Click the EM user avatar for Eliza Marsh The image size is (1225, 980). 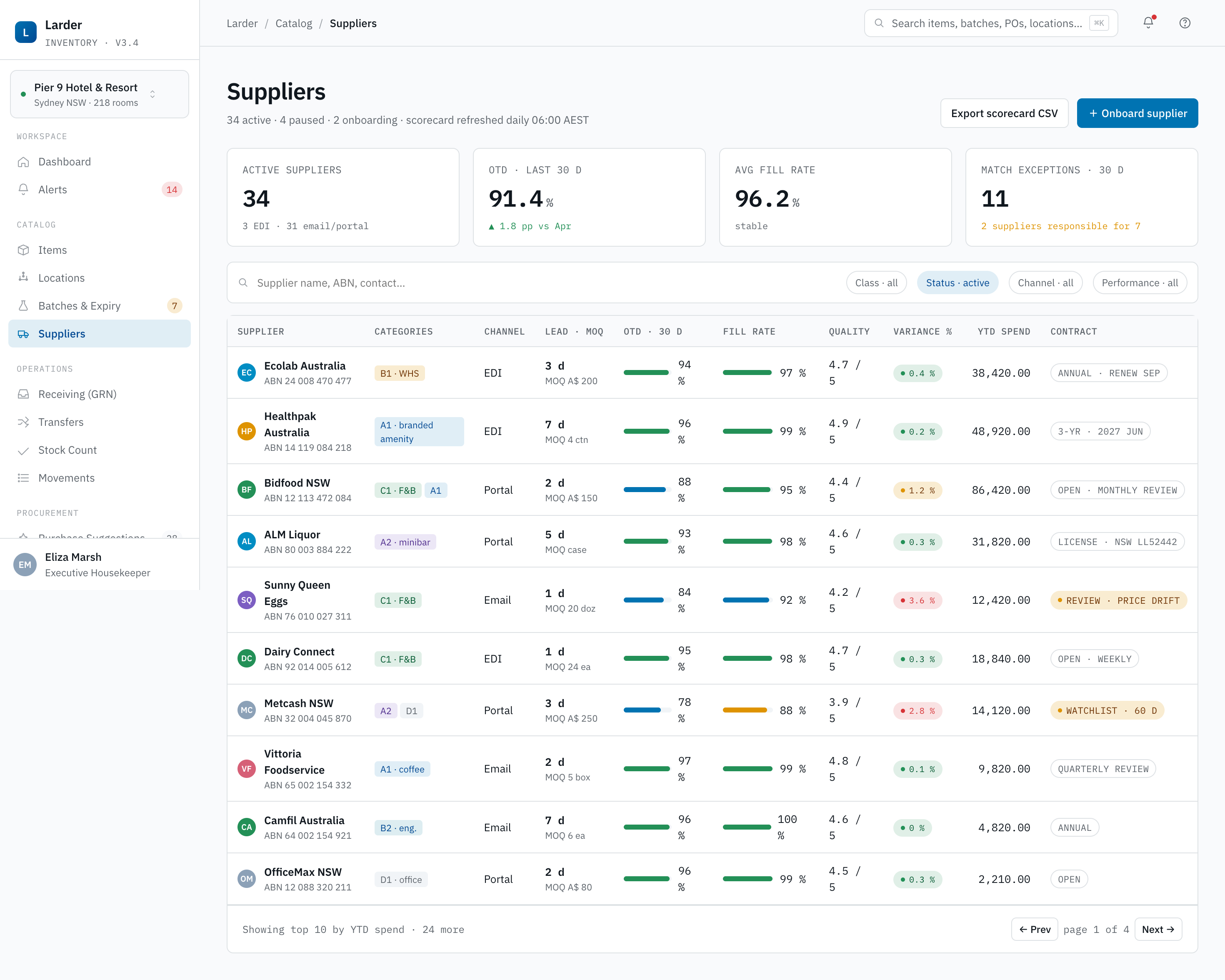pos(25,565)
